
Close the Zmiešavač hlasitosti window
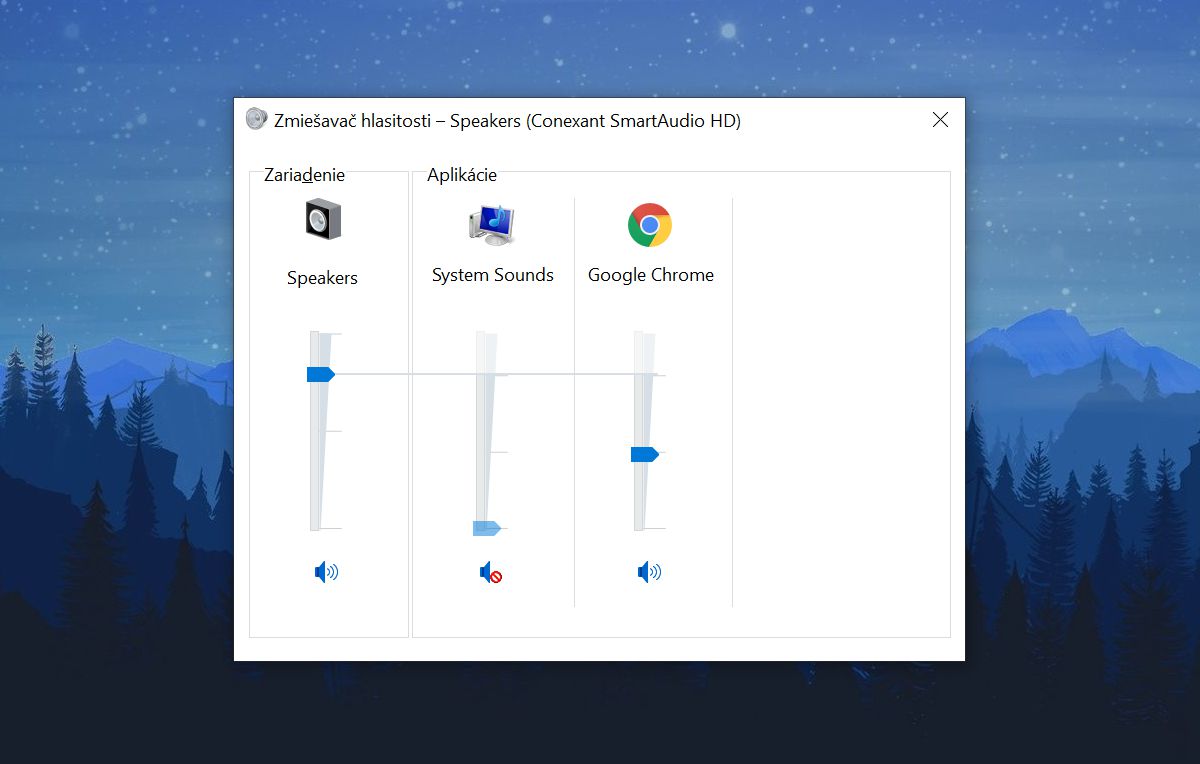[940, 120]
